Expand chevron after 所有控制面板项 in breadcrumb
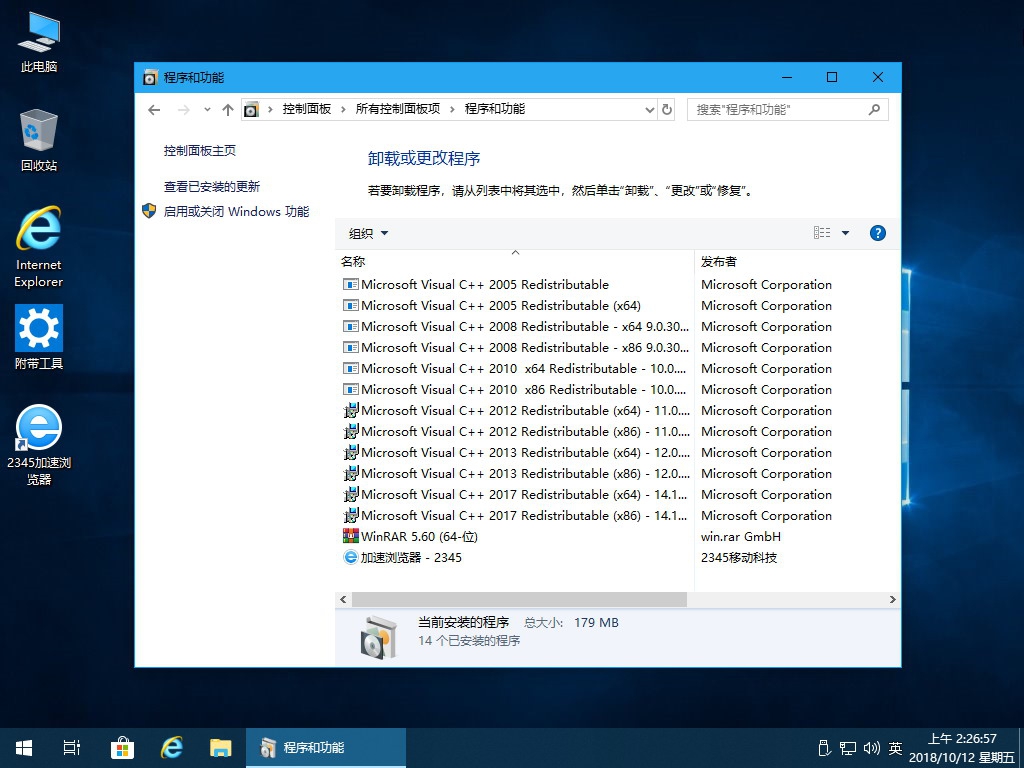1024x768 pixels. [452, 110]
